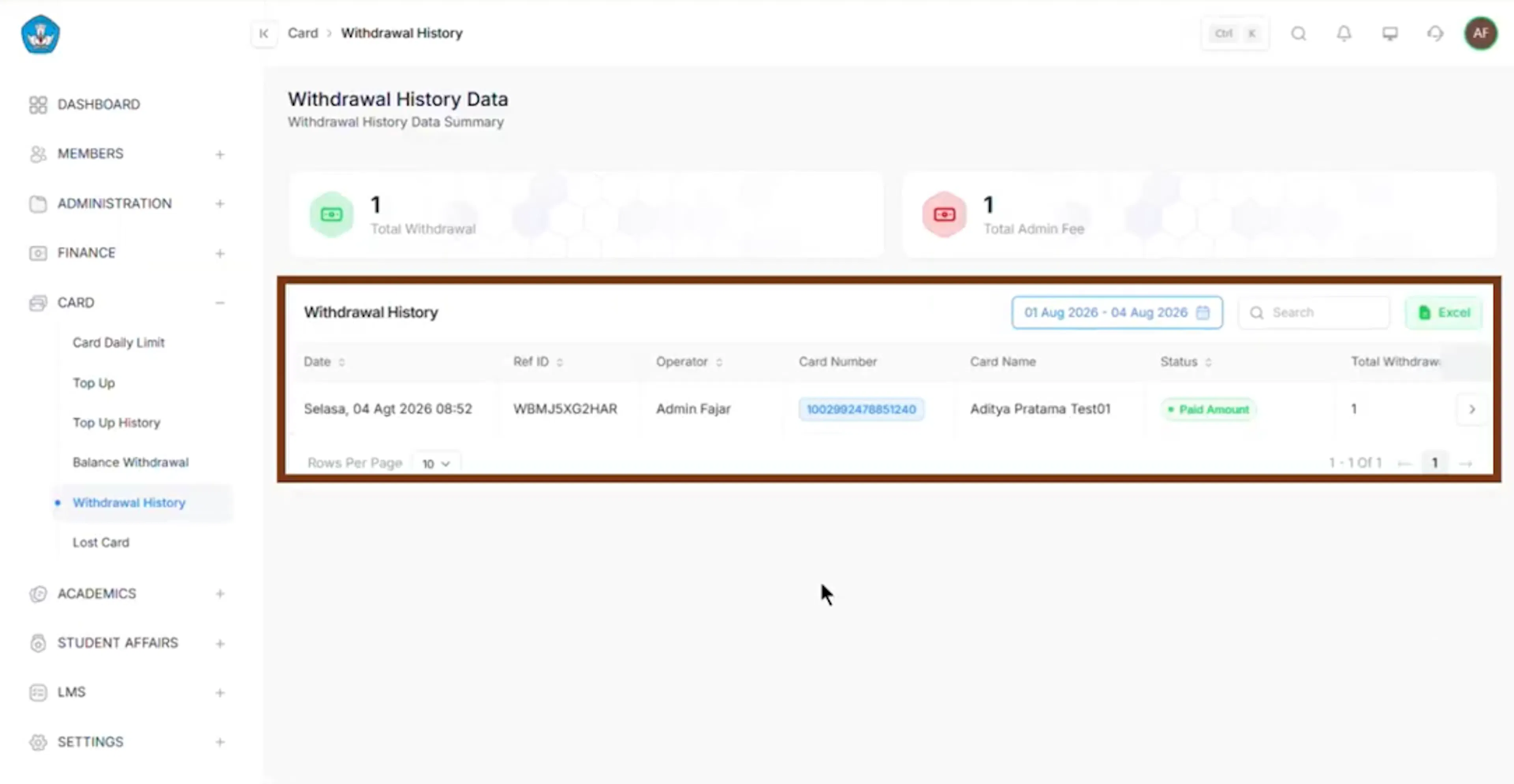
Task: Click the Card icon in sidebar
Action: [37, 303]
